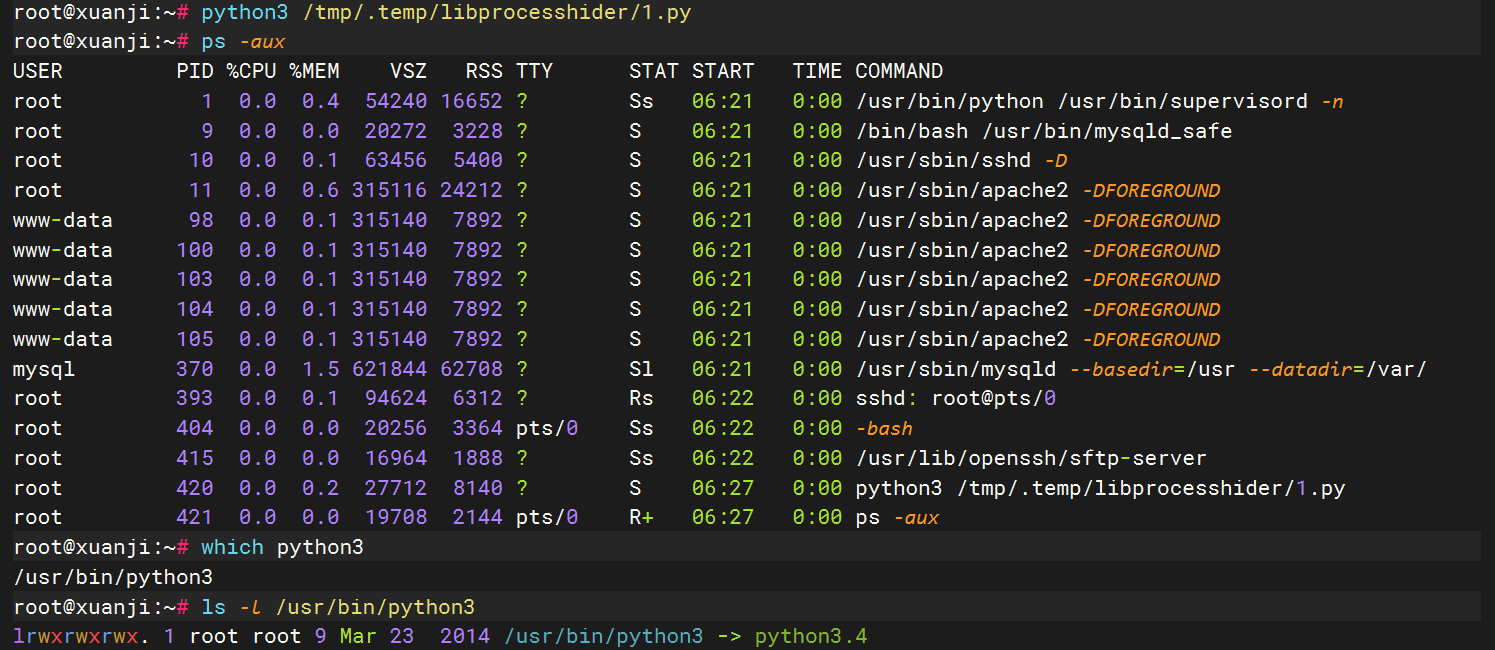
Task: Click the USER column header
Action: [38, 71]
